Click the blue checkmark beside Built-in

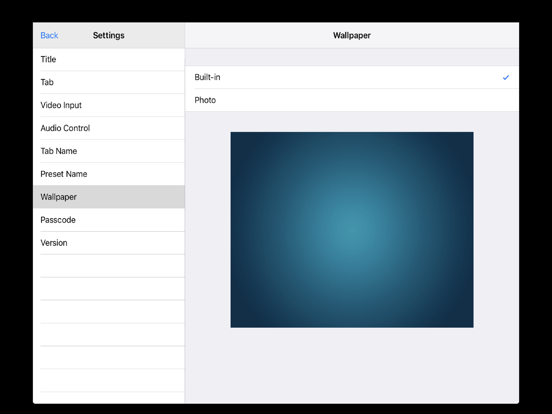506,77
